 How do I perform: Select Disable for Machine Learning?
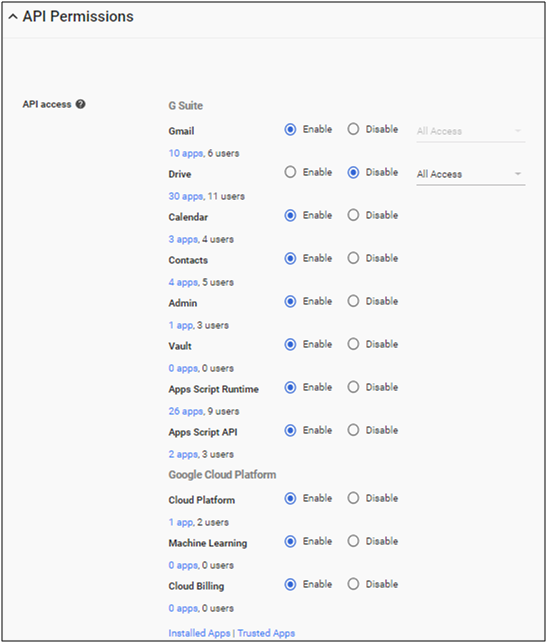pyautogui.click(x=353, y=542)
